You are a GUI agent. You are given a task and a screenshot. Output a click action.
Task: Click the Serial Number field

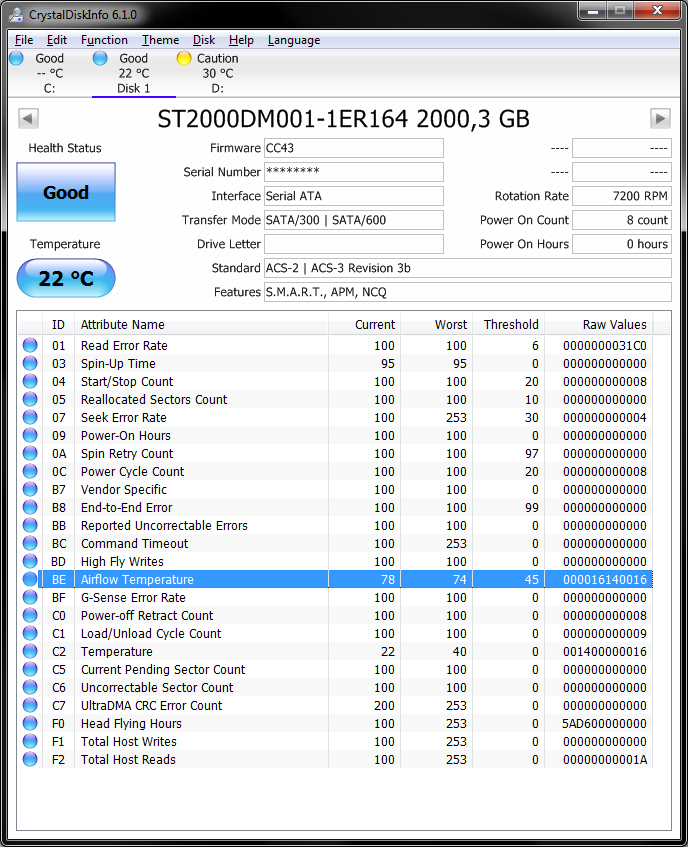[354, 172]
